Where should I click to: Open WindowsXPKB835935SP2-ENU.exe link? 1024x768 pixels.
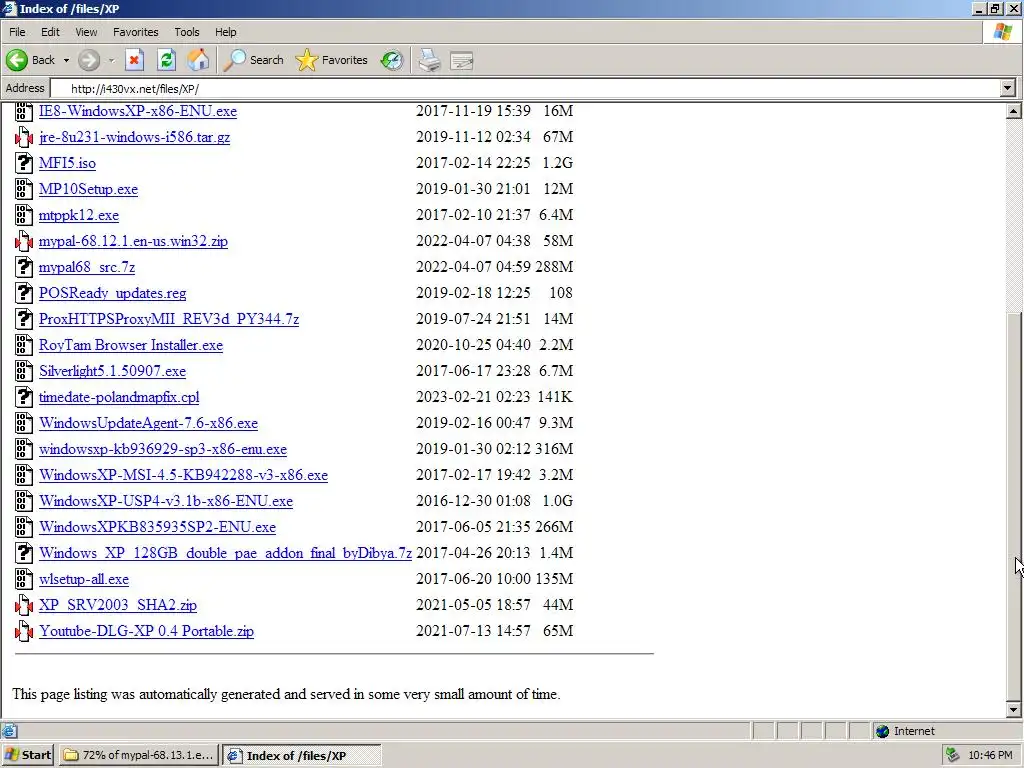[x=157, y=527]
